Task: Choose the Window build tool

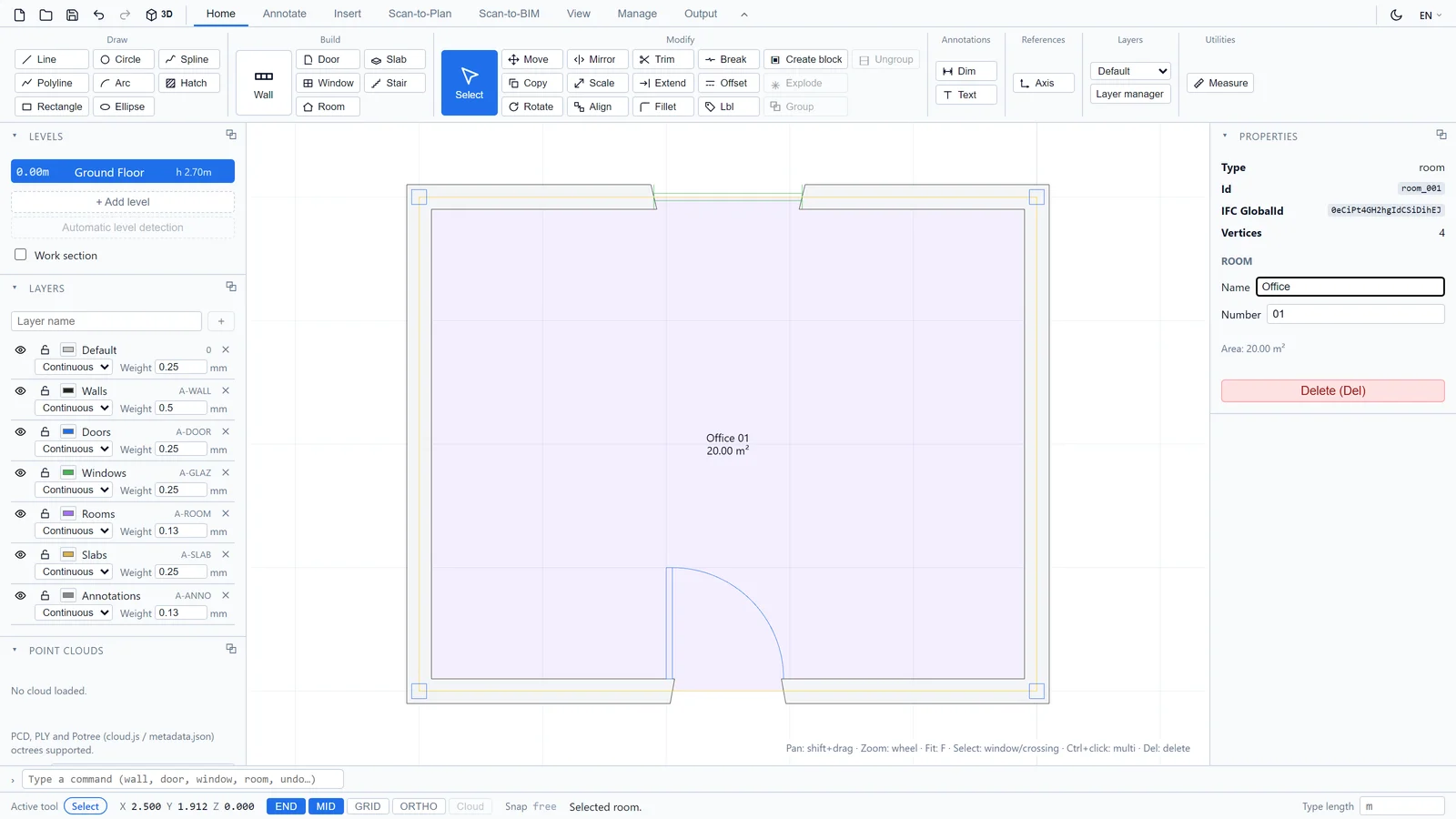Action: pos(328,83)
